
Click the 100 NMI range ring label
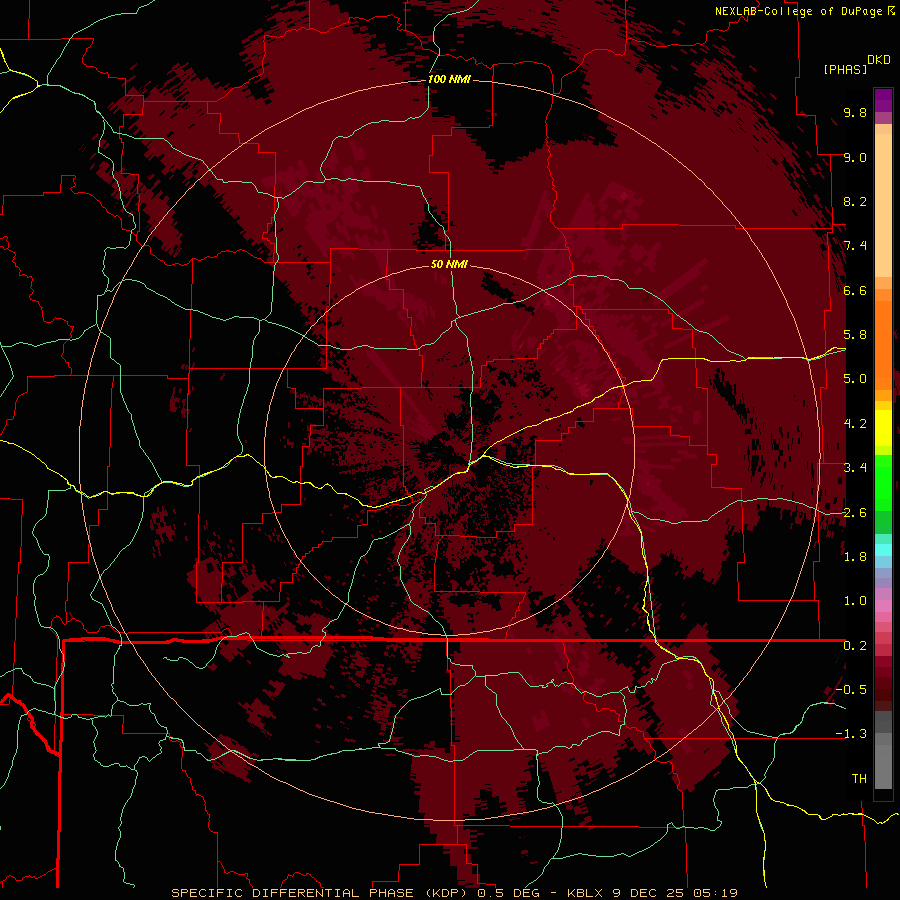coord(449,79)
